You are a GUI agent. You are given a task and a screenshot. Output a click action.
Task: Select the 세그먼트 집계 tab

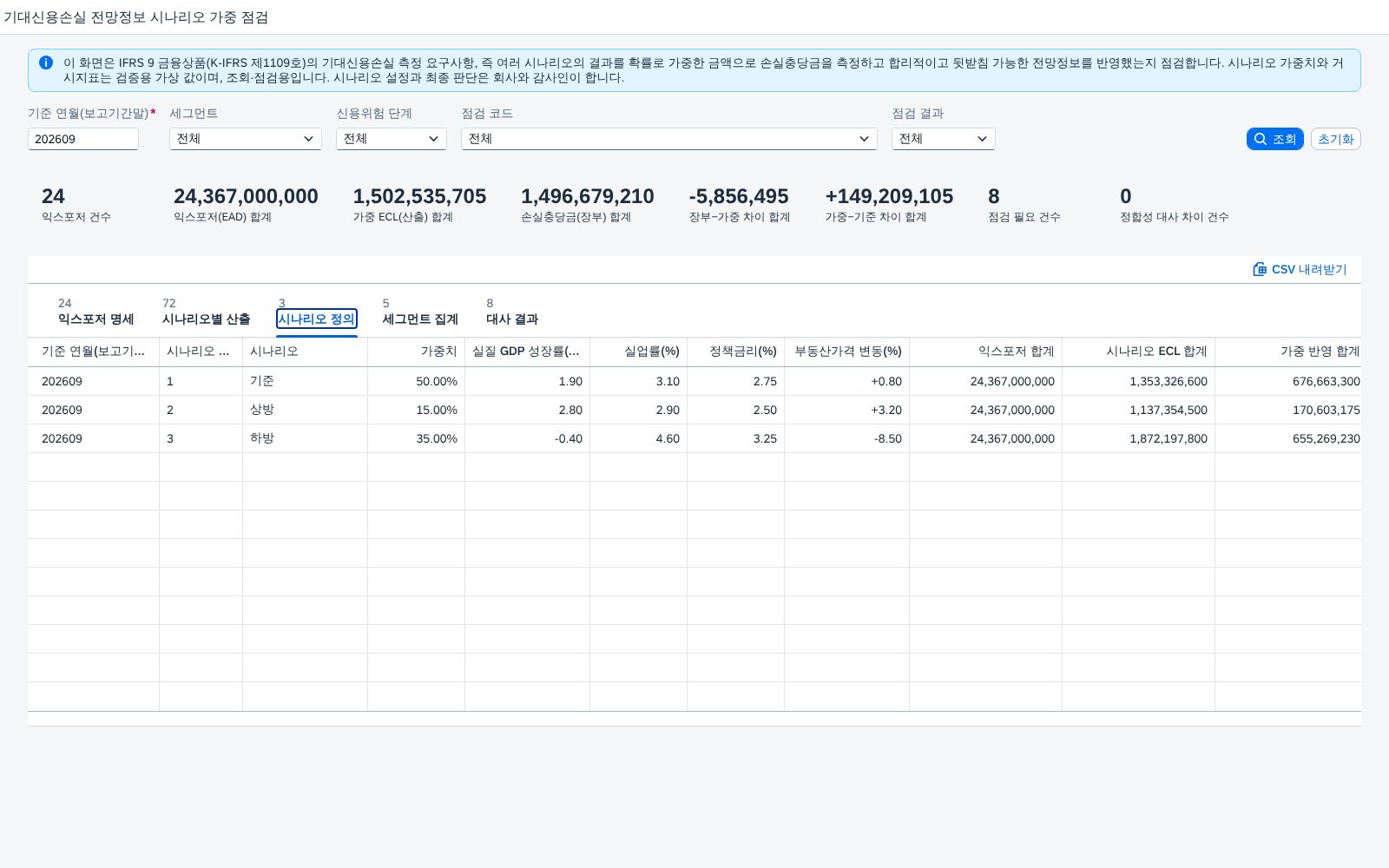click(x=420, y=312)
